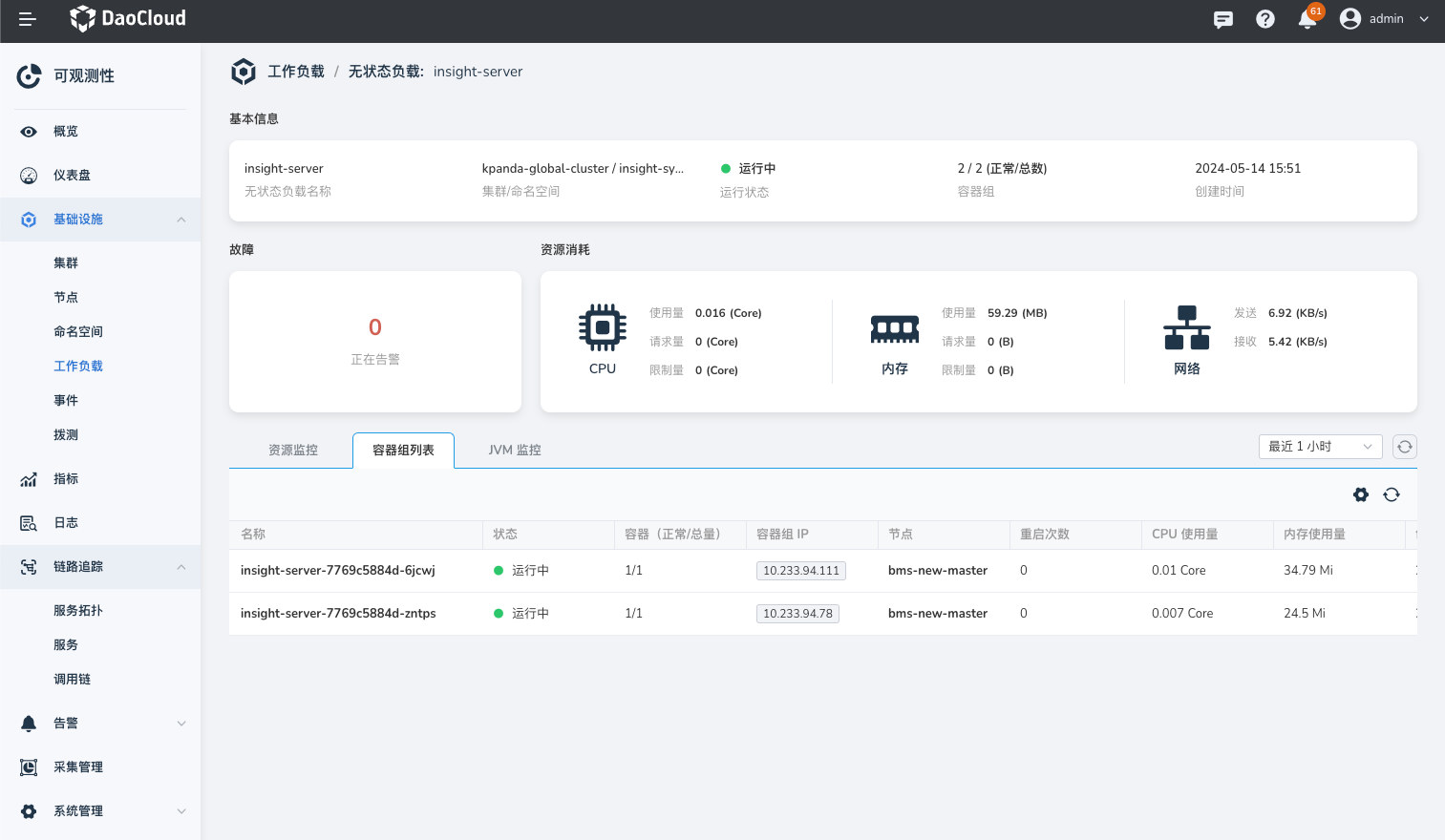The width and height of the screenshot is (1445, 840).
Task: Open the time range dropdown
Action: tap(1320, 447)
